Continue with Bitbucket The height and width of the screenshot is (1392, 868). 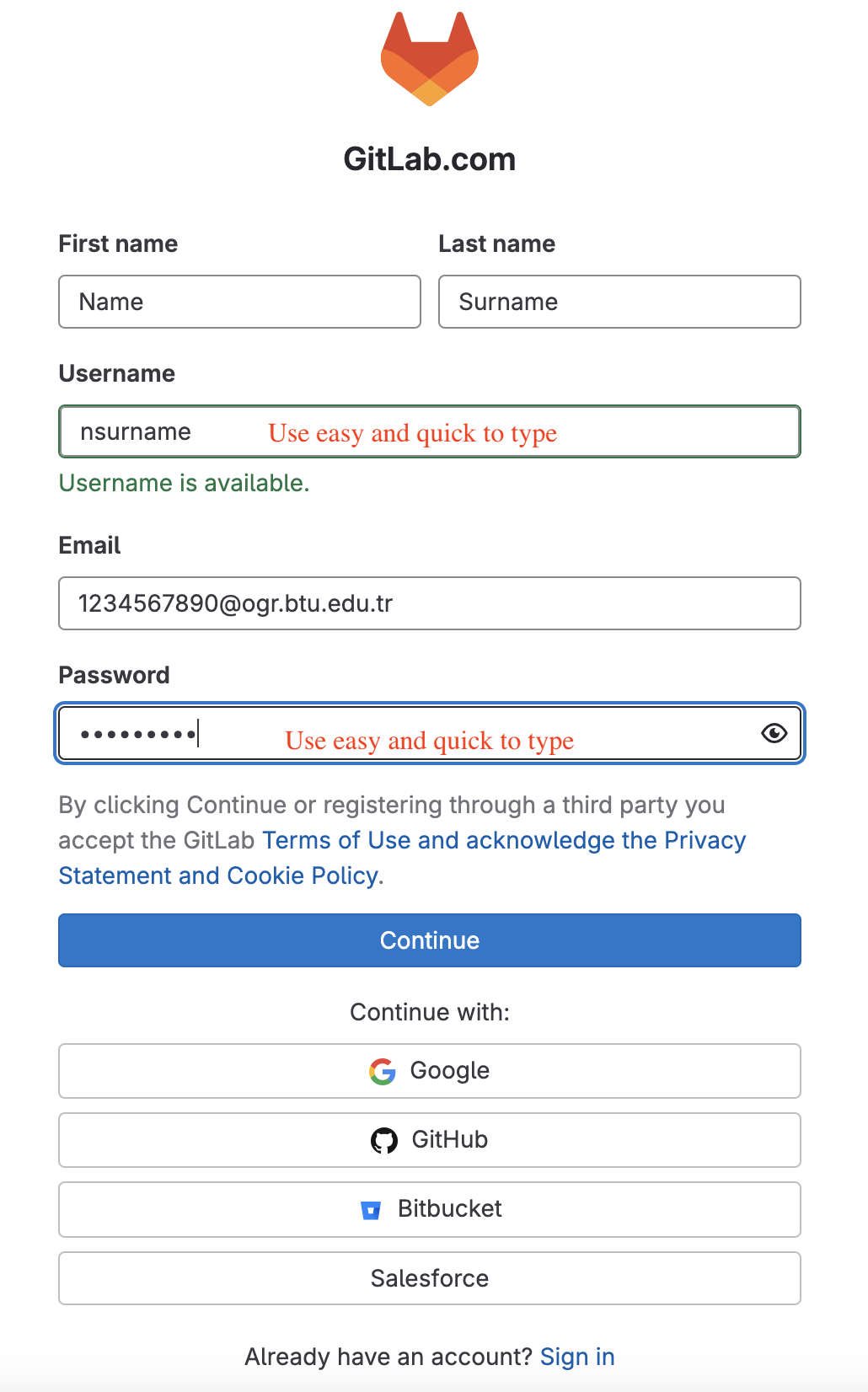429,1209
